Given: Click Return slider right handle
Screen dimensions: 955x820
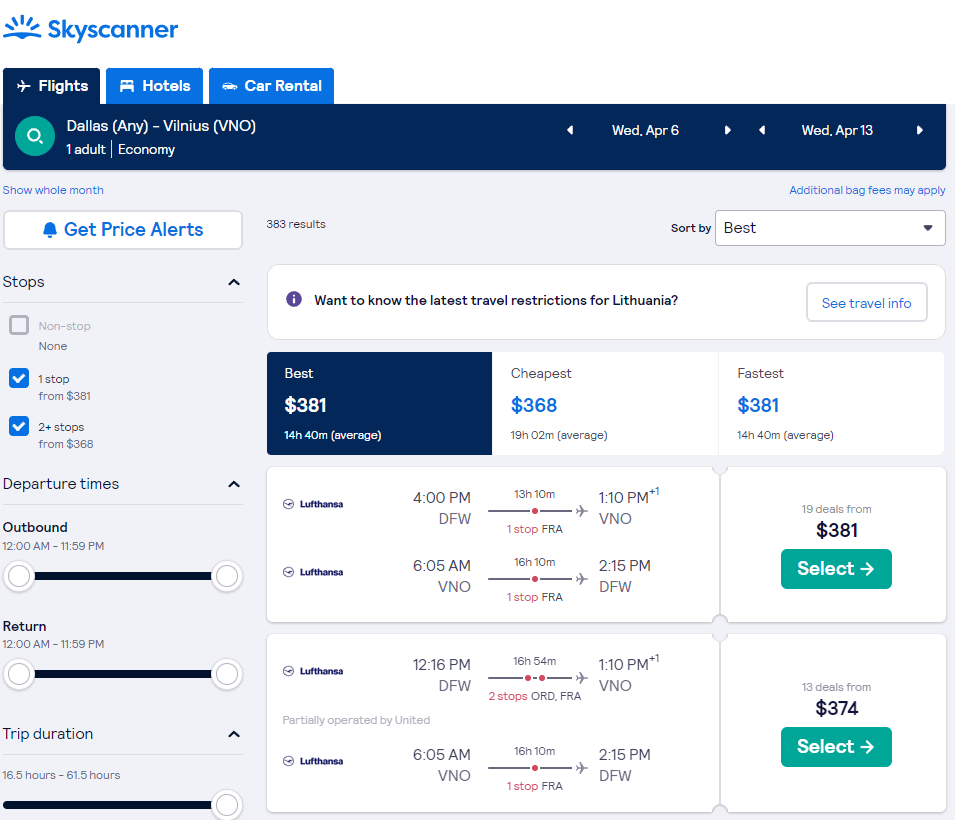Looking at the screenshot, I should 227,674.
